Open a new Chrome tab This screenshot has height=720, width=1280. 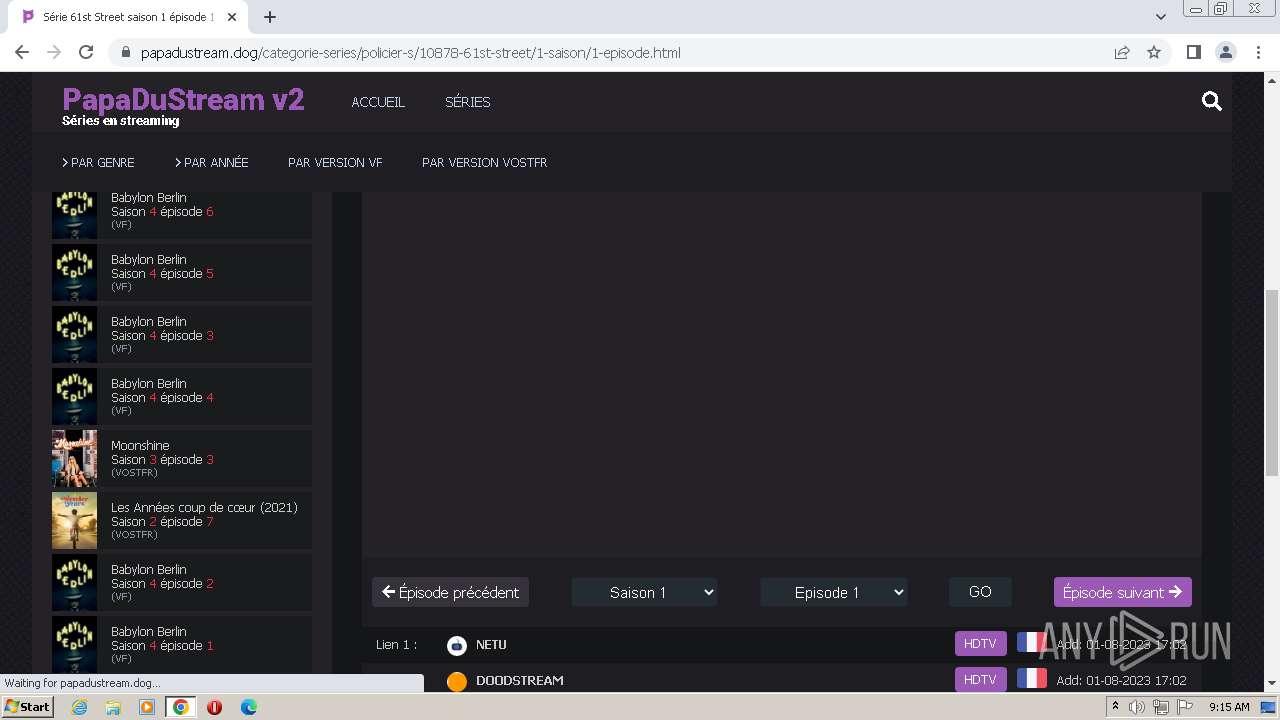click(269, 17)
